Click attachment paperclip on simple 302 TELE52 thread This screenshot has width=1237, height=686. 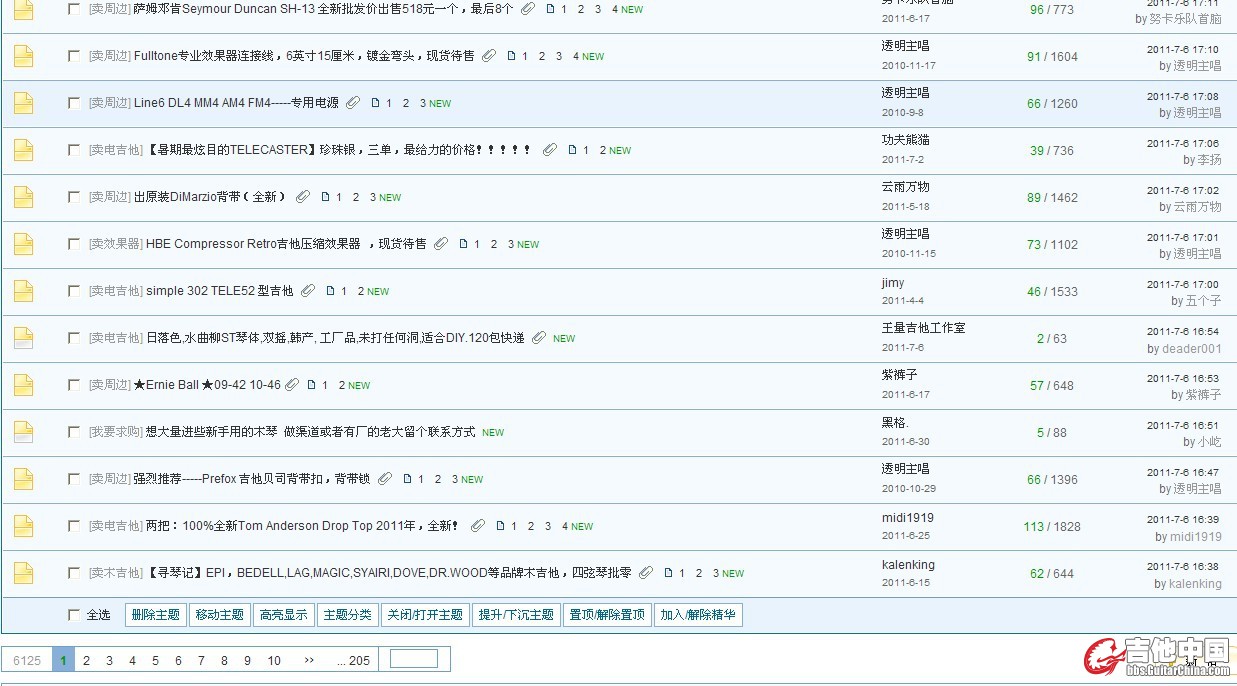[308, 291]
